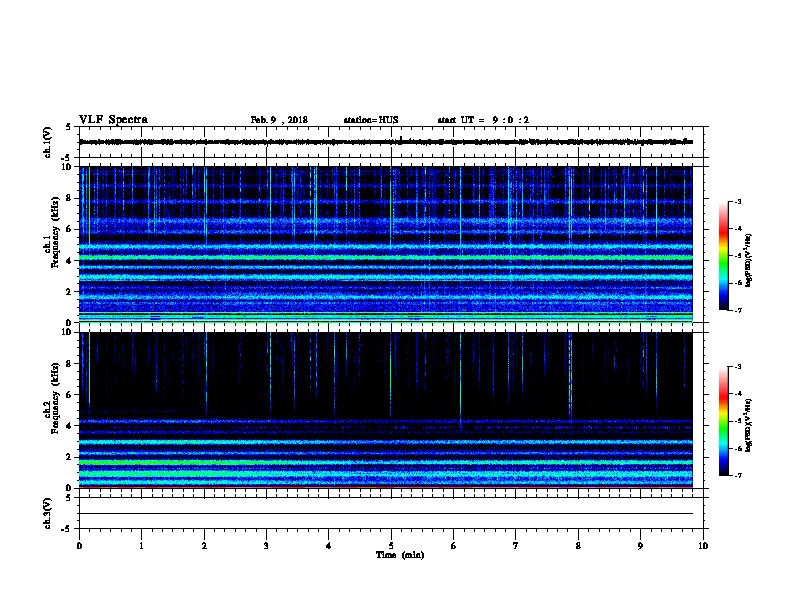Click the flat ch.3 voltage trace line

(386, 514)
